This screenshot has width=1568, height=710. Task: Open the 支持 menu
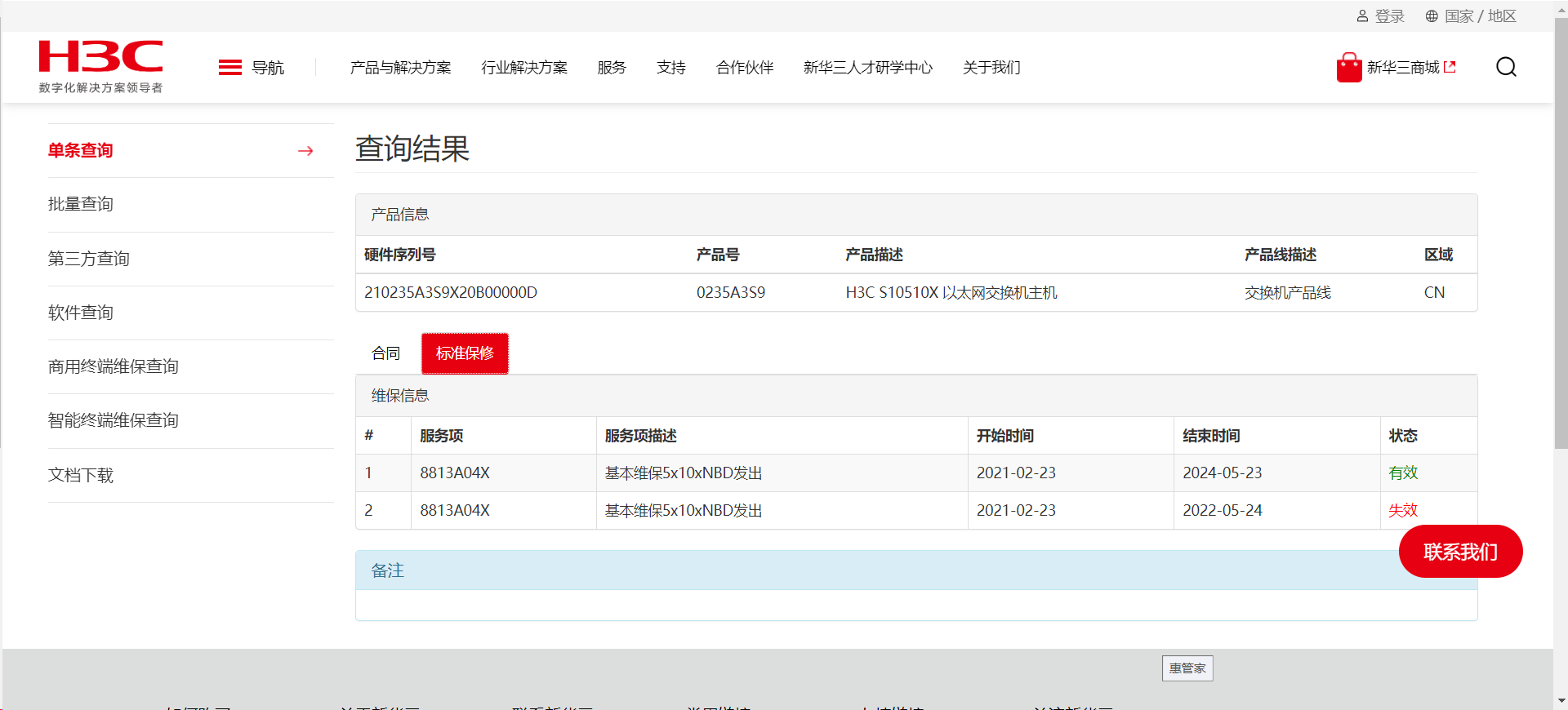pyautogui.click(x=671, y=68)
